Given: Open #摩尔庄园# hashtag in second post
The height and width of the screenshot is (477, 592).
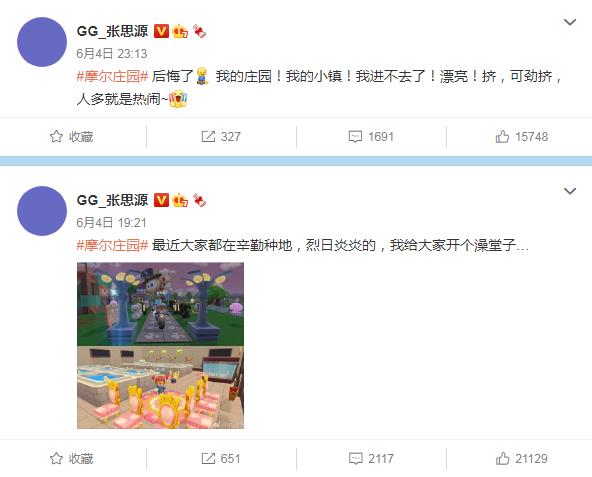Looking at the screenshot, I should [x=112, y=245].
